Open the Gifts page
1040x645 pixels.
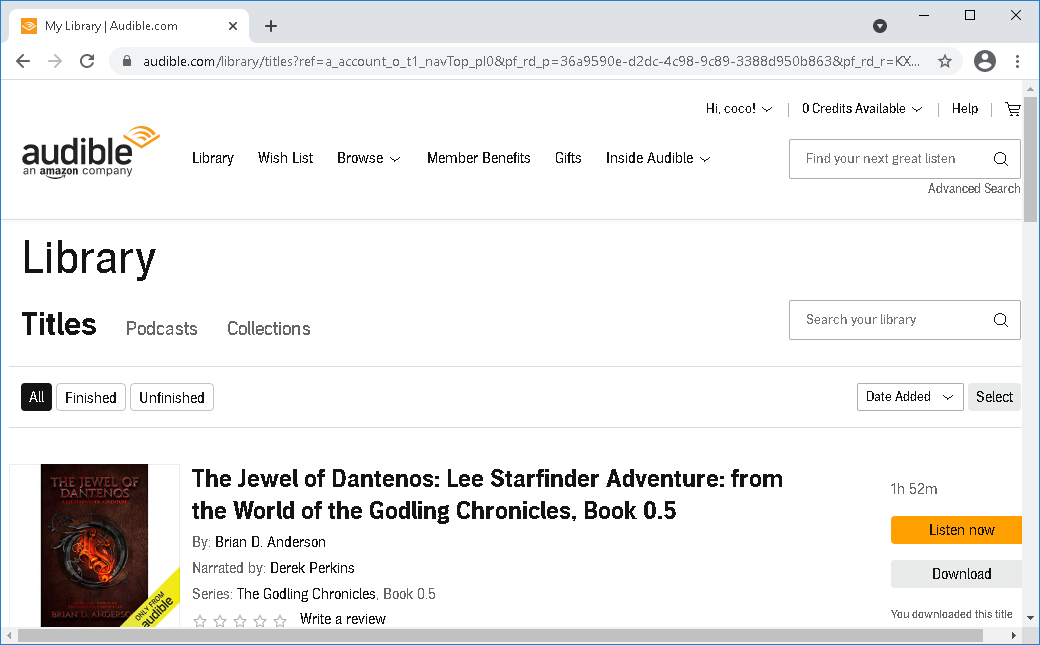[568, 158]
